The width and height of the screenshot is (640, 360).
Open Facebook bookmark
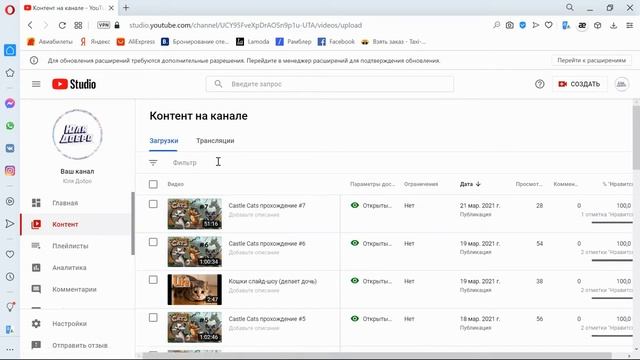point(336,42)
